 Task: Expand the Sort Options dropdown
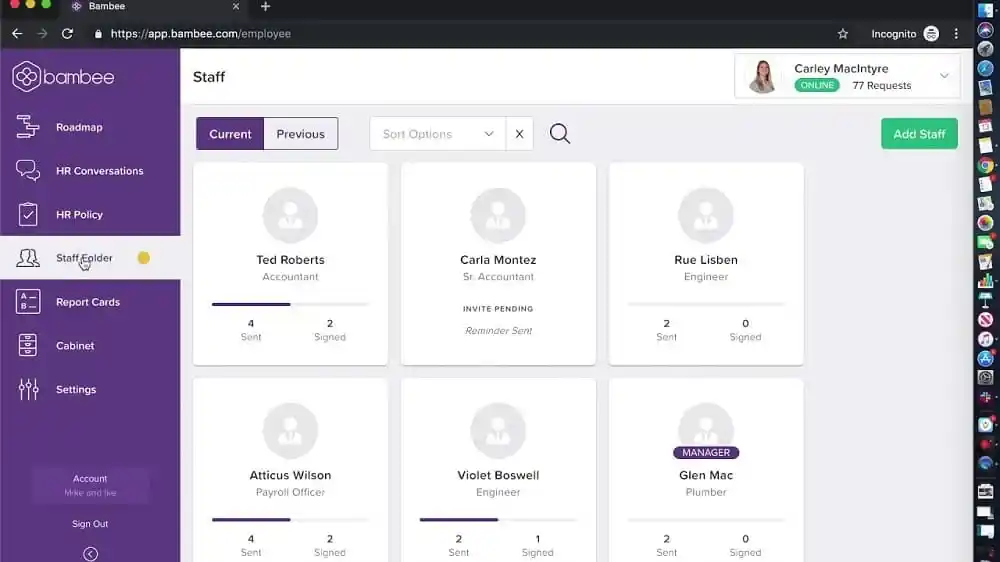(x=437, y=134)
